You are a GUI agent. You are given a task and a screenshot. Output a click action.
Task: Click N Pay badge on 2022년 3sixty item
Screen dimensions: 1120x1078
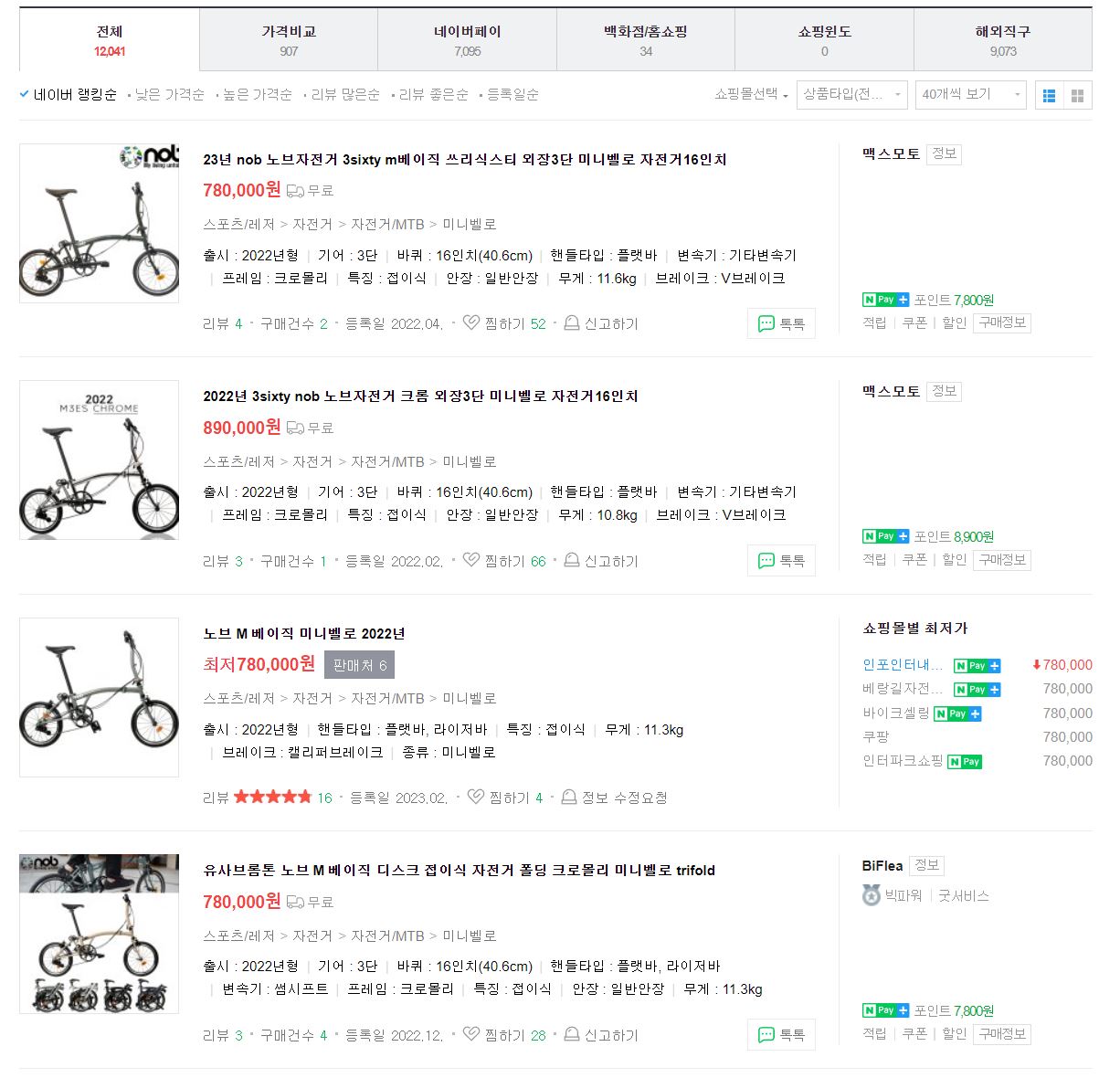point(886,536)
